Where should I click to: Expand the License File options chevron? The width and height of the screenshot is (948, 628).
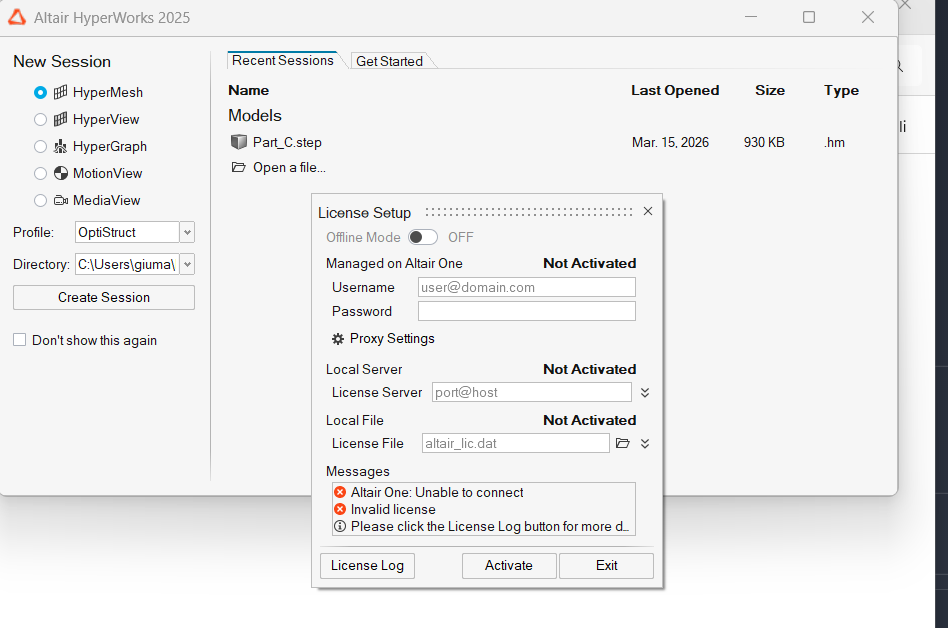point(645,444)
